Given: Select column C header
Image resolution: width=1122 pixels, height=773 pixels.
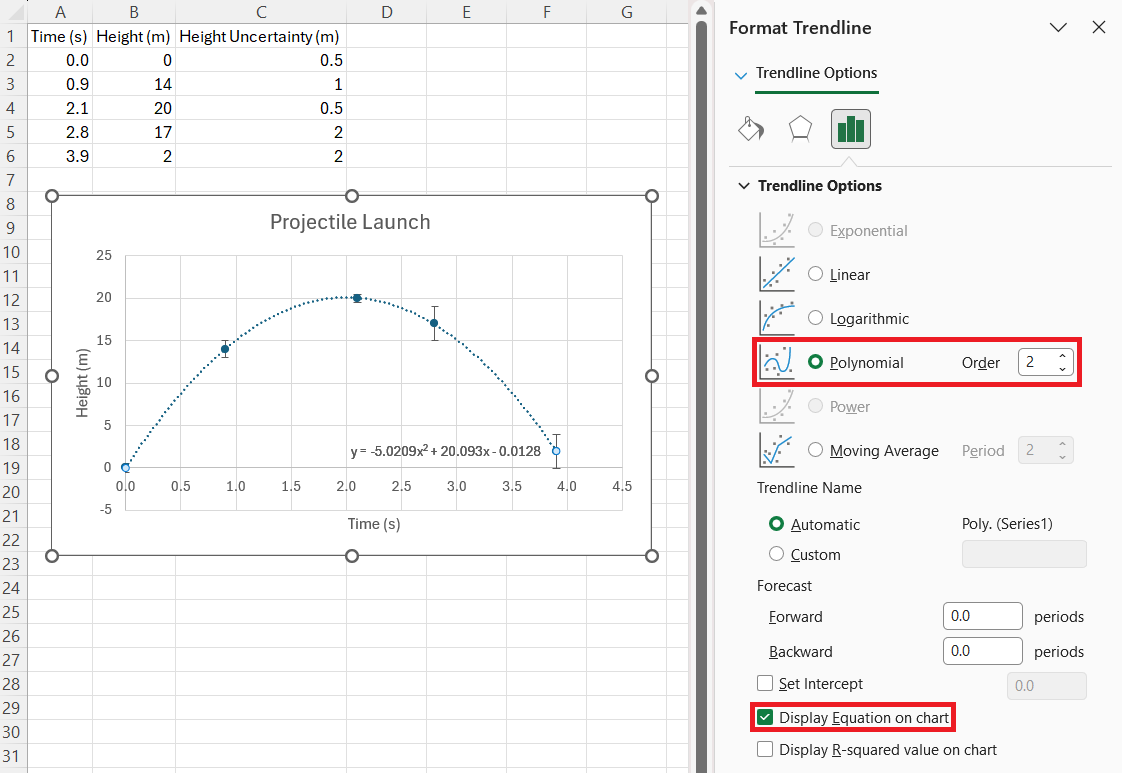Looking at the screenshot, I should (261, 11).
